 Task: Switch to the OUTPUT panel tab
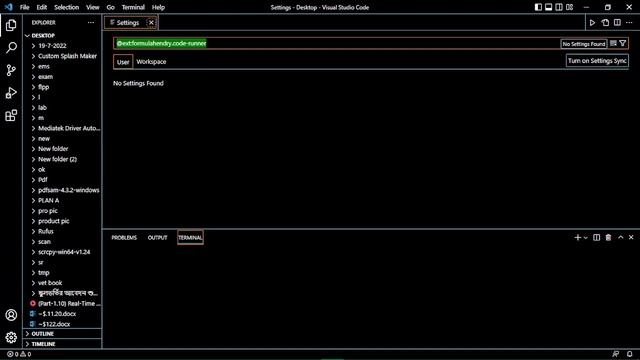coord(158,238)
